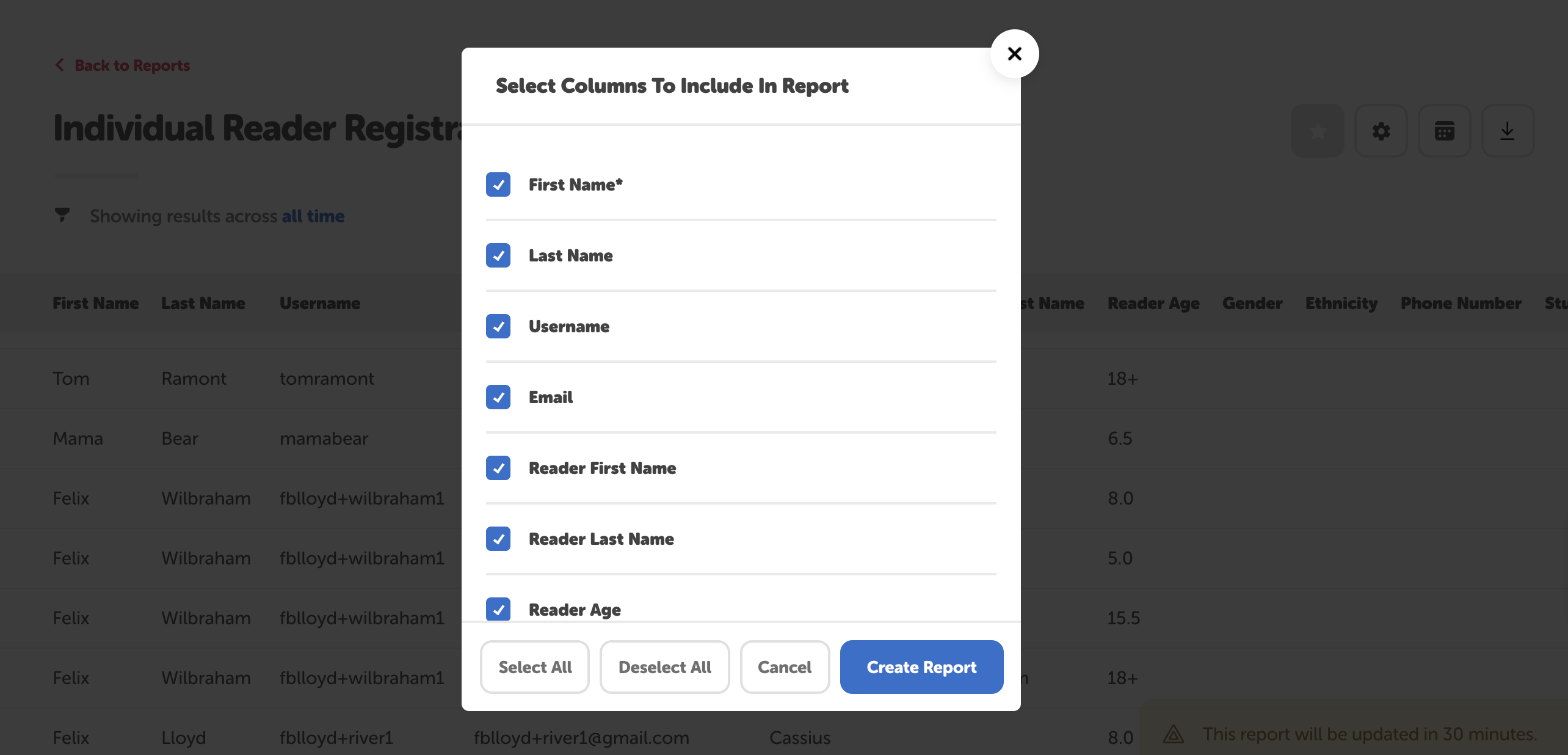
Task: Favorite this report using the star icon
Action: pos(1317,130)
